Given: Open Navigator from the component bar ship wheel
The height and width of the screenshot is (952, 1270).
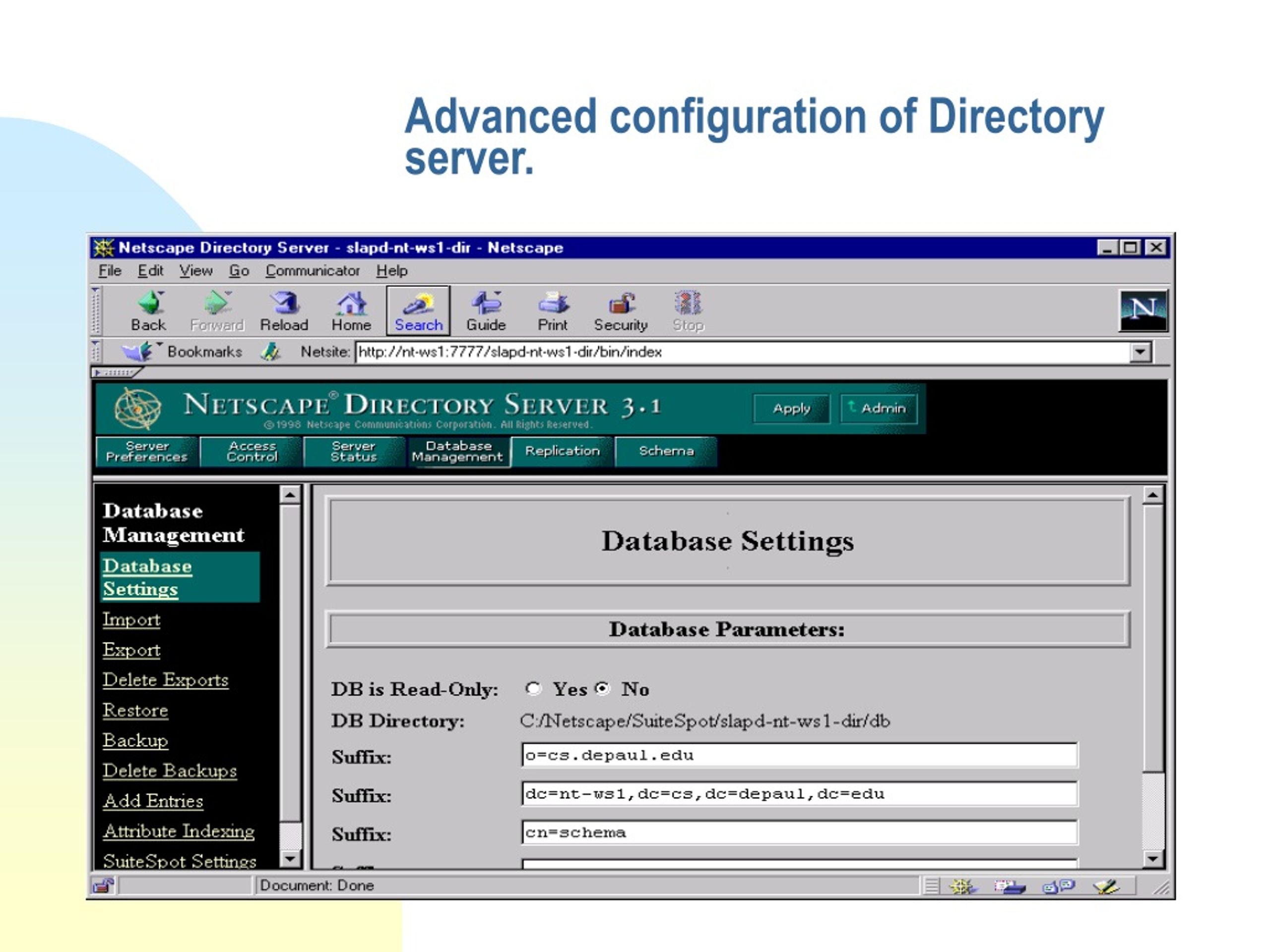Looking at the screenshot, I should (963, 887).
